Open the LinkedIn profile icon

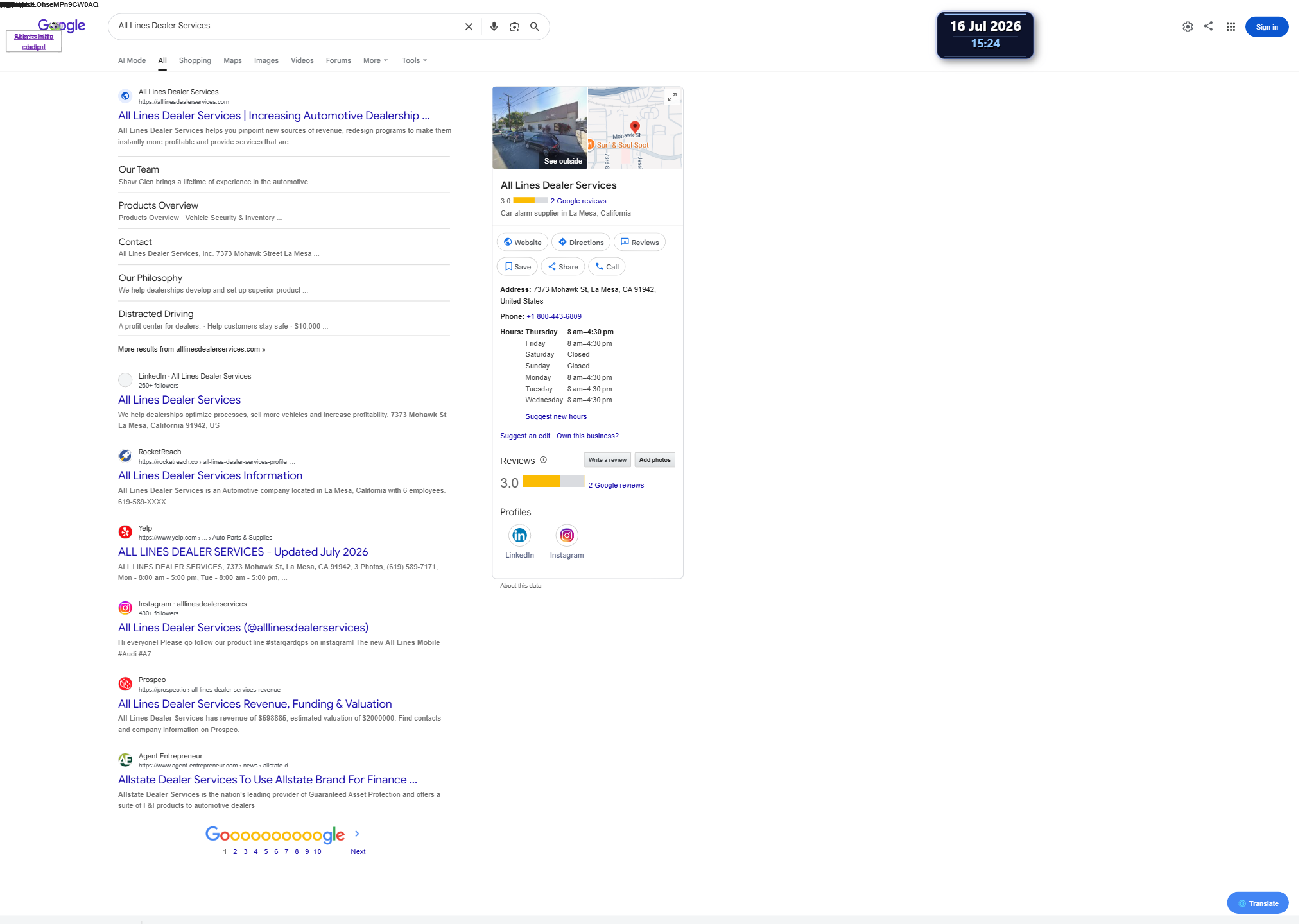point(519,535)
